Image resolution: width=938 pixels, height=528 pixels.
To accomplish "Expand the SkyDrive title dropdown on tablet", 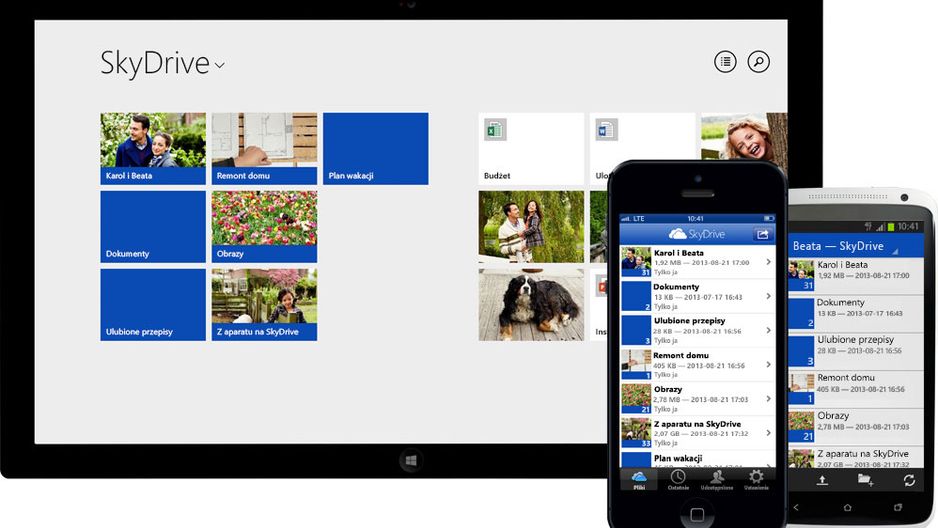I will click(x=220, y=65).
